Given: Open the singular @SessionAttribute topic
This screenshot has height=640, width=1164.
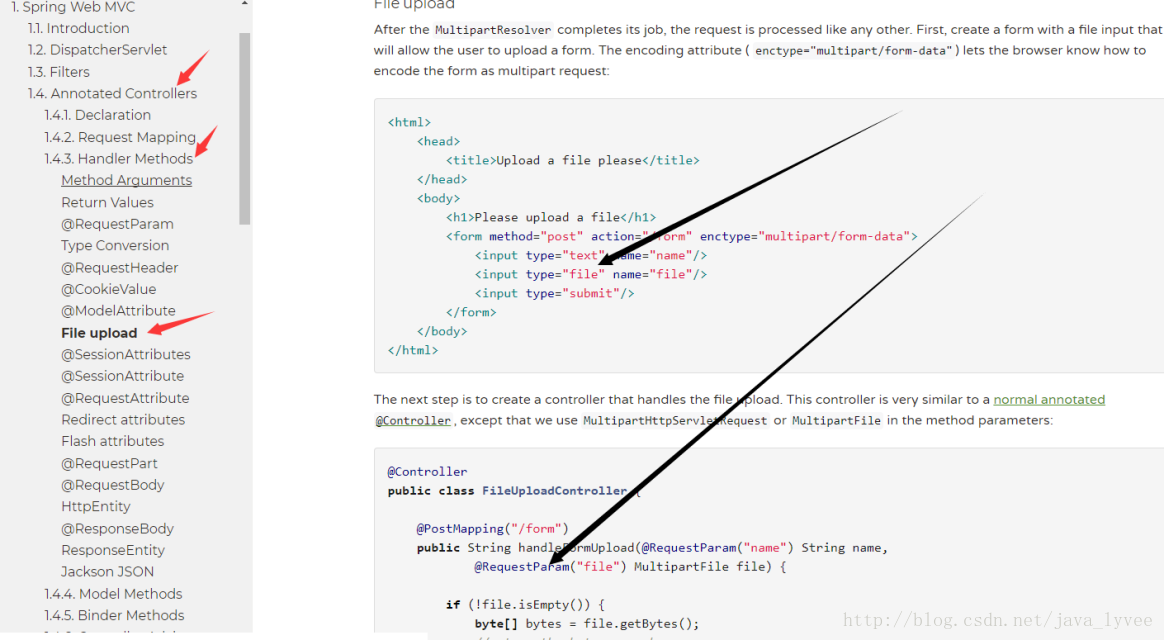Looking at the screenshot, I should (122, 376).
